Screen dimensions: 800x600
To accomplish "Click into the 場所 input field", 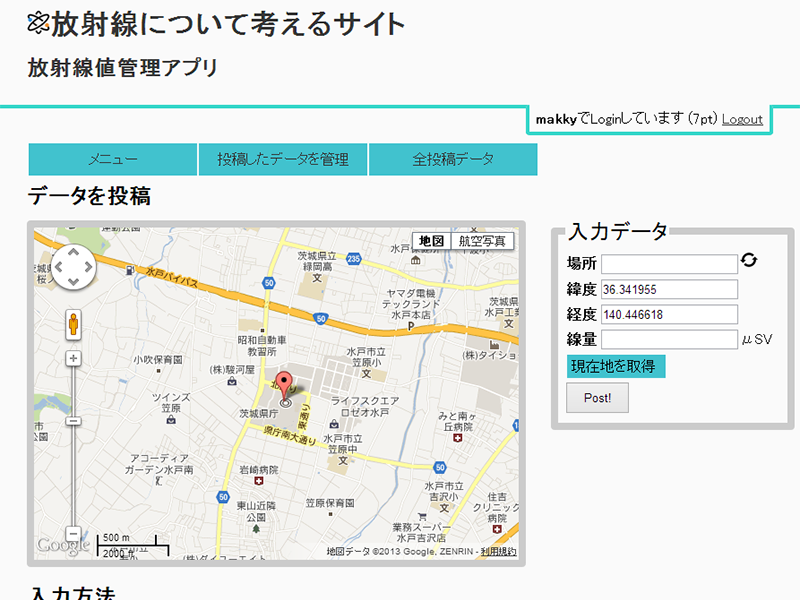I will point(669,264).
